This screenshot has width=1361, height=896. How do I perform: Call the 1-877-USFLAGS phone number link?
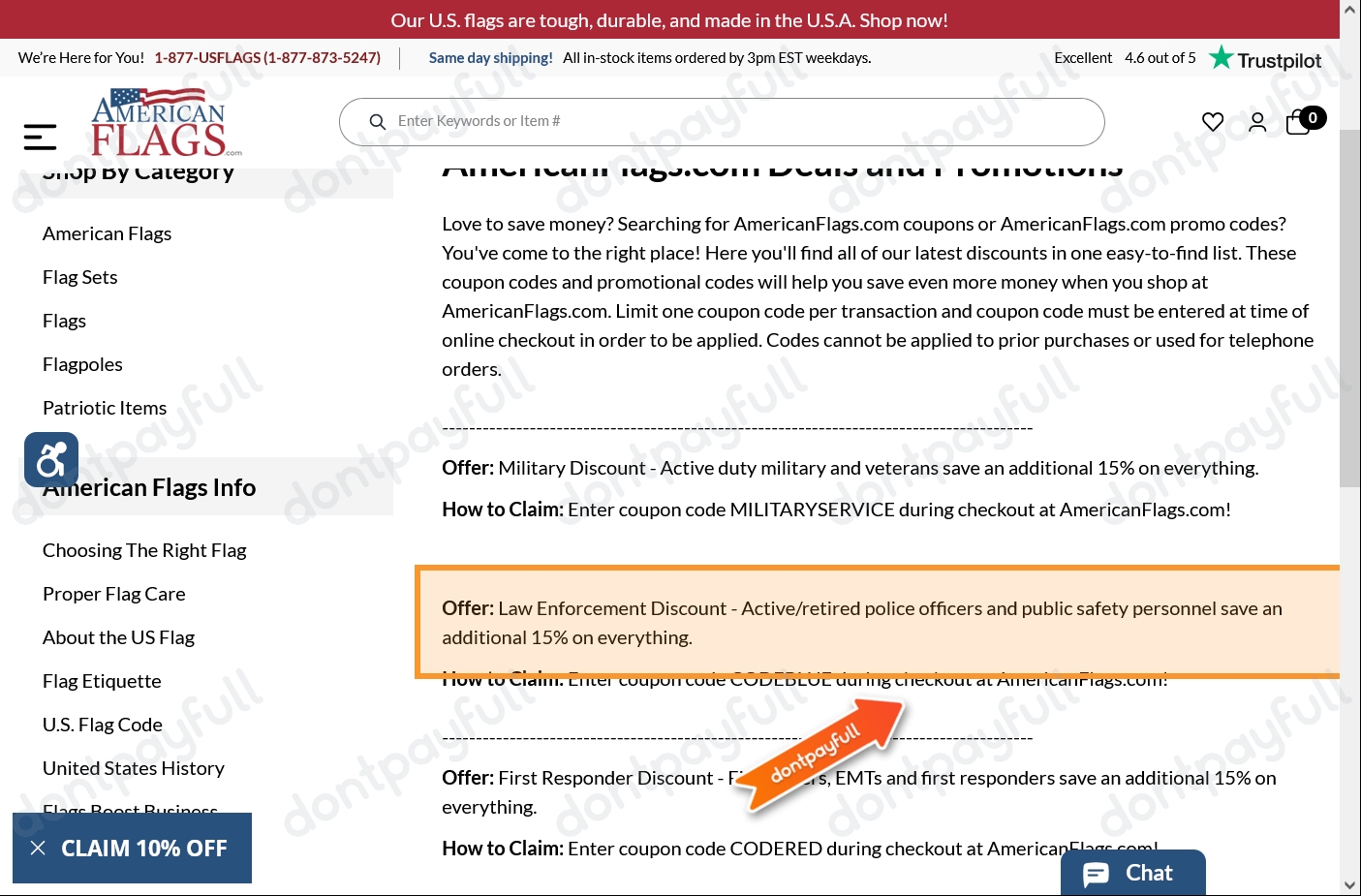[267, 58]
